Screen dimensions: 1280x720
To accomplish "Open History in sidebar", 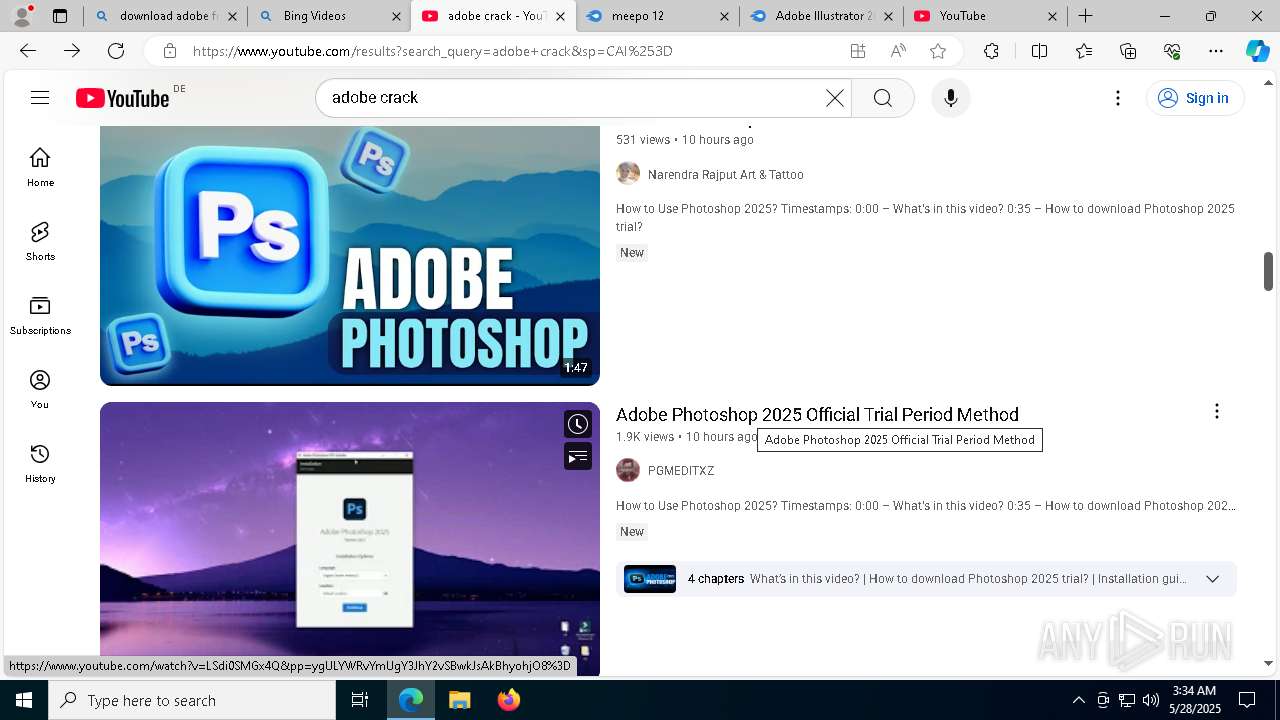I will [x=40, y=463].
